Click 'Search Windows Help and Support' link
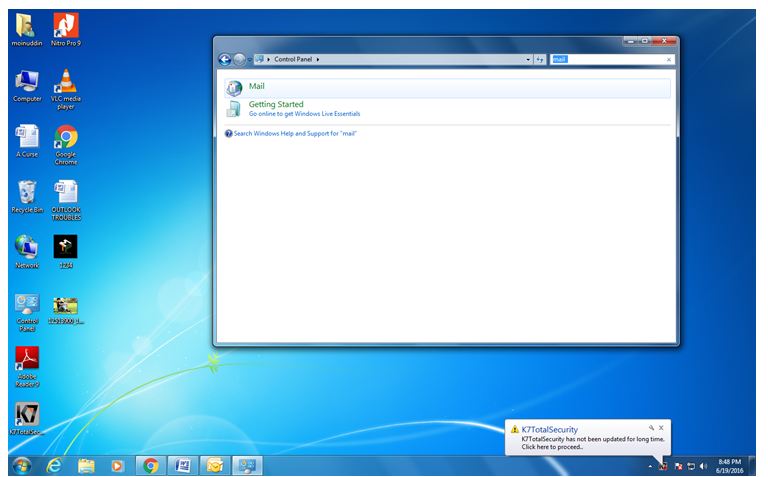 coord(294,133)
